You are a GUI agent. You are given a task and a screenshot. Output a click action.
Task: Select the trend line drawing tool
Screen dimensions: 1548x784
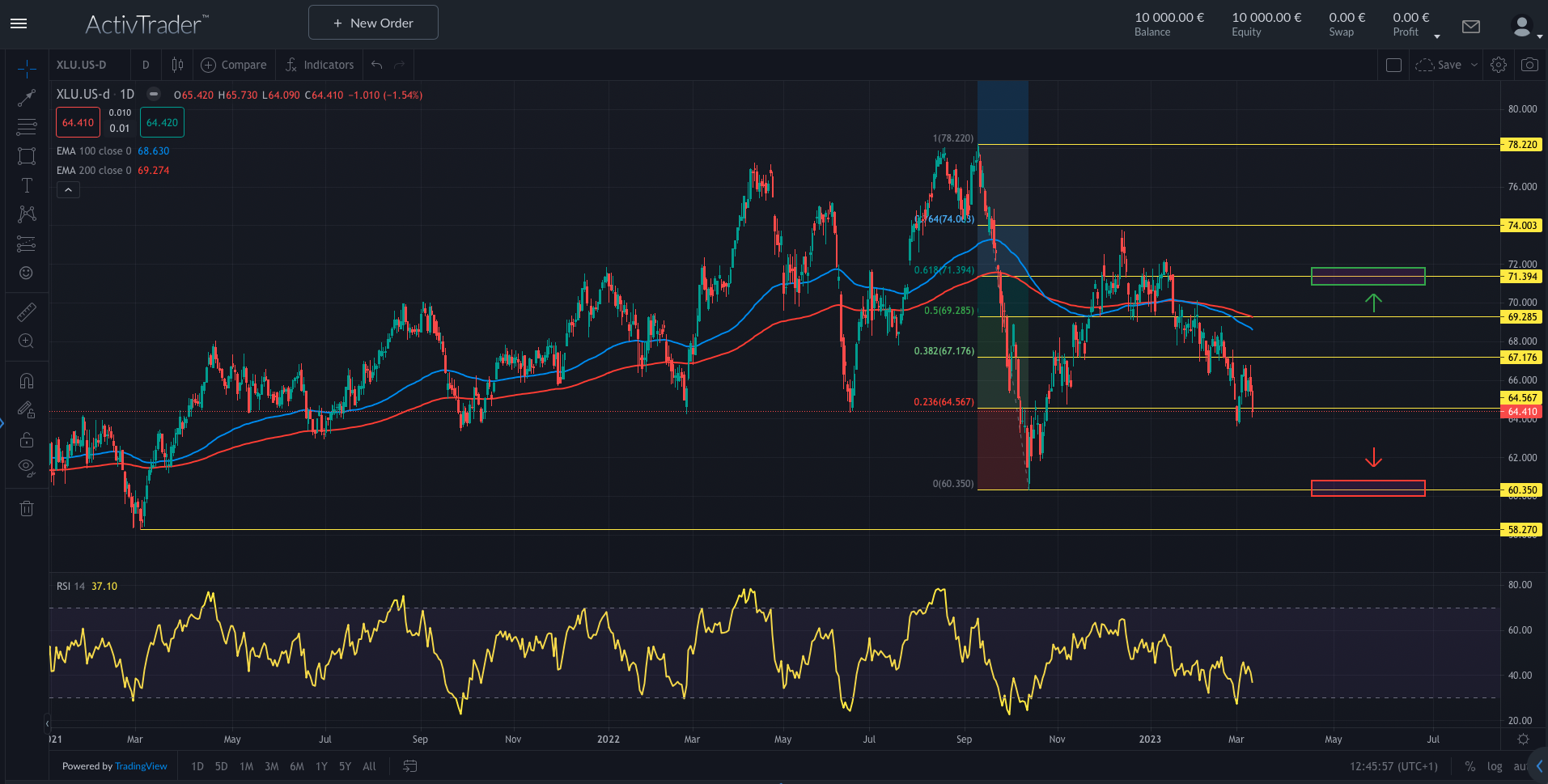pyautogui.click(x=27, y=98)
